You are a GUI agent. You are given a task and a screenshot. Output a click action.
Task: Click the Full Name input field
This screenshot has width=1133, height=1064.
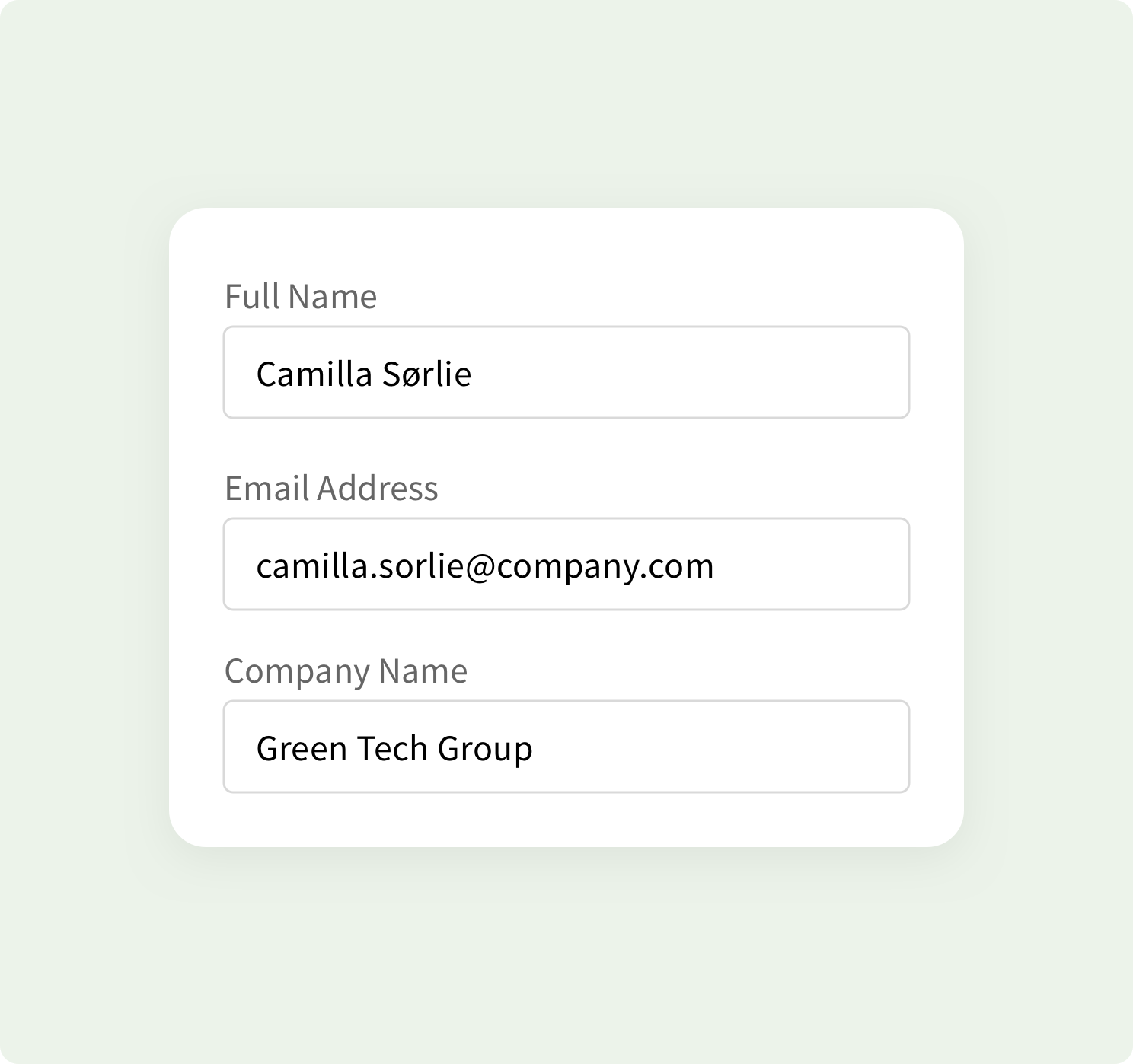[566, 372]
